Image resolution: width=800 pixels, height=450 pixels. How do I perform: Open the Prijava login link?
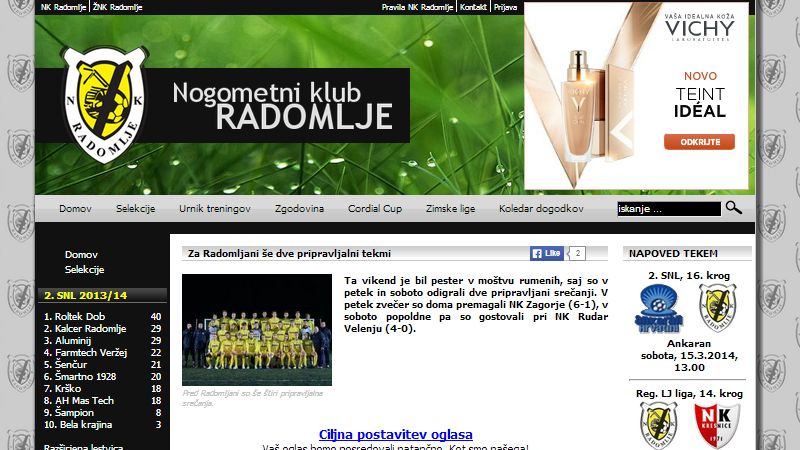pyautogui.click(x=505, y=7)
